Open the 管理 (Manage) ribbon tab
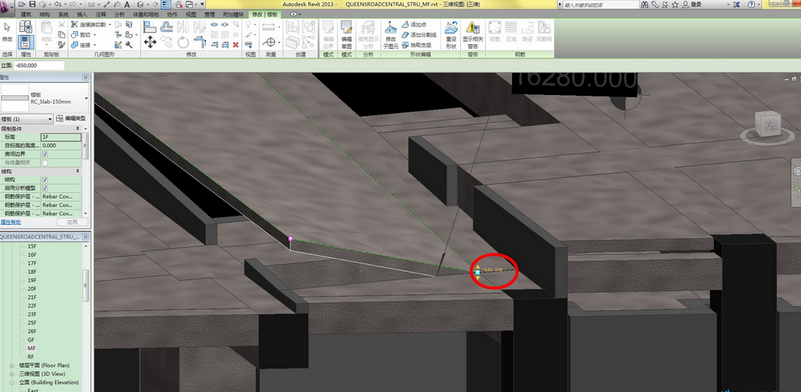The image size is (801, 392). coord(209,14)
